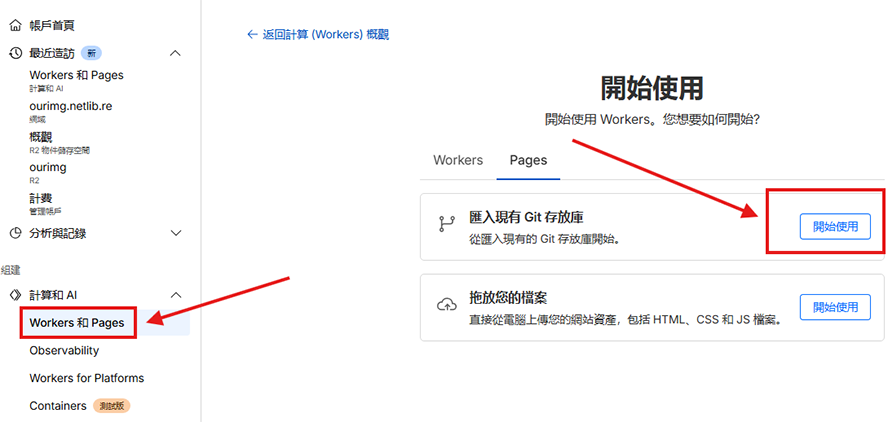Click the Git branch icon in import card
Screen dimensions: 888x422
[447, 224]
